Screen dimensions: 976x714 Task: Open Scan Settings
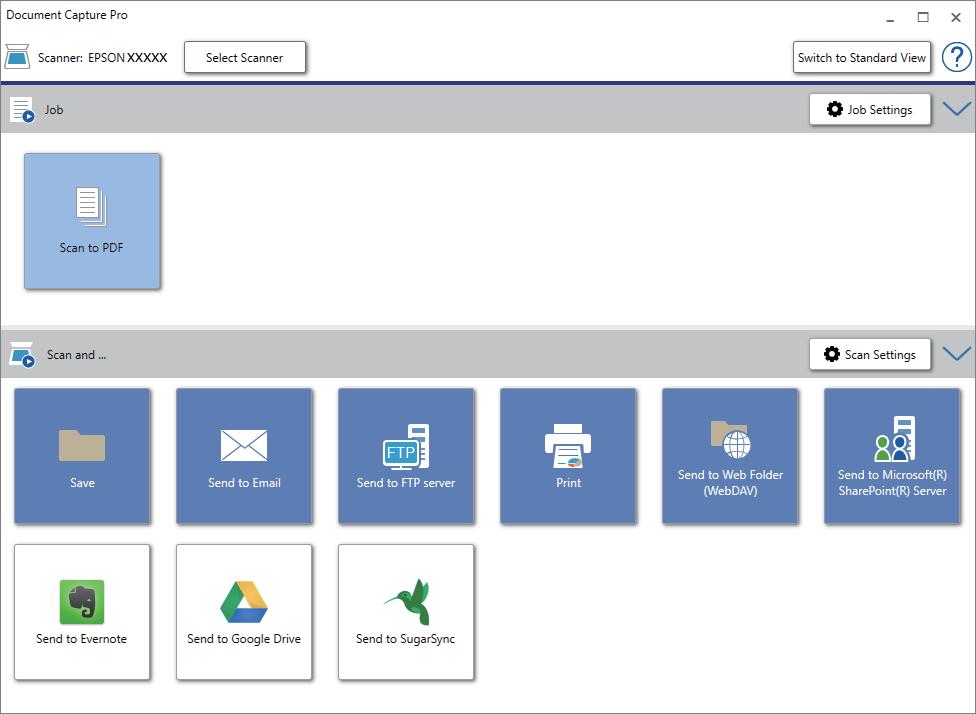[x=870, y=354]
